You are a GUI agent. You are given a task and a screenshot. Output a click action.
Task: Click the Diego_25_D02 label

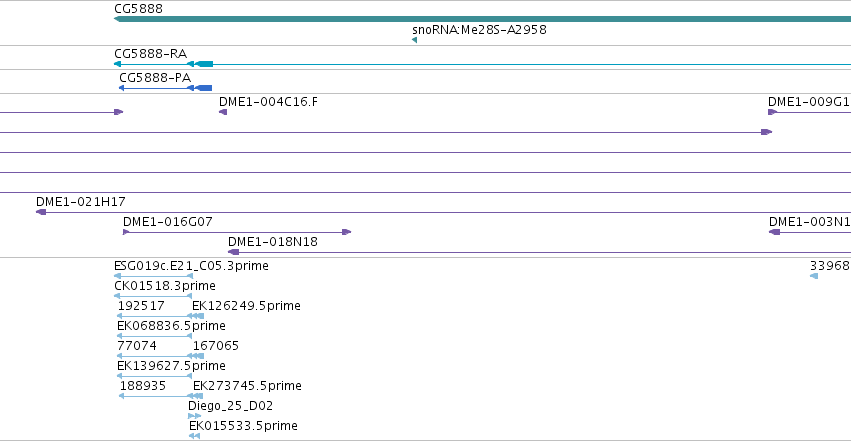coord(231,406)
